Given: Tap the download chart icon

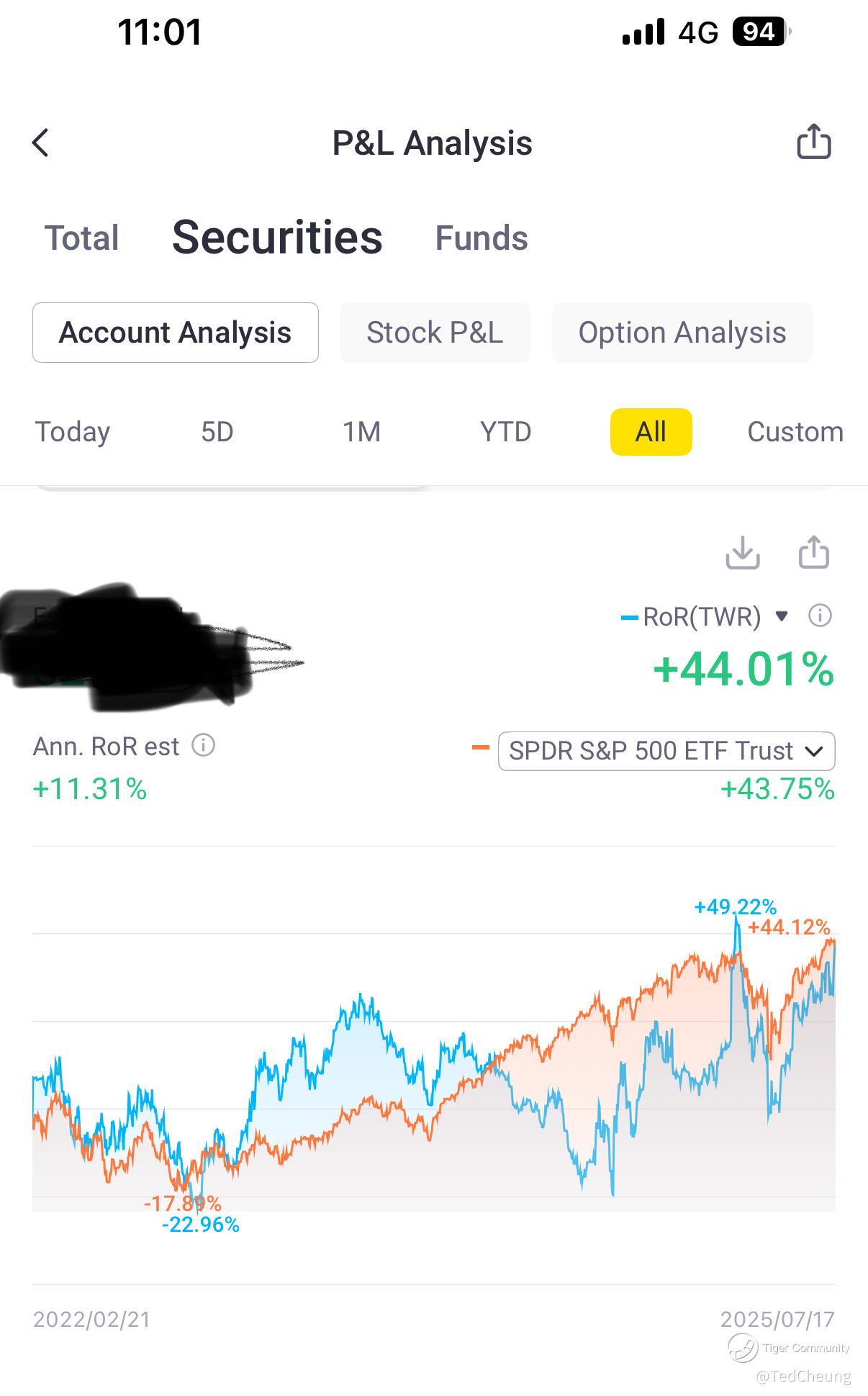Looking at the screenshot, I should pyautogui.click(x=742, y=553).
